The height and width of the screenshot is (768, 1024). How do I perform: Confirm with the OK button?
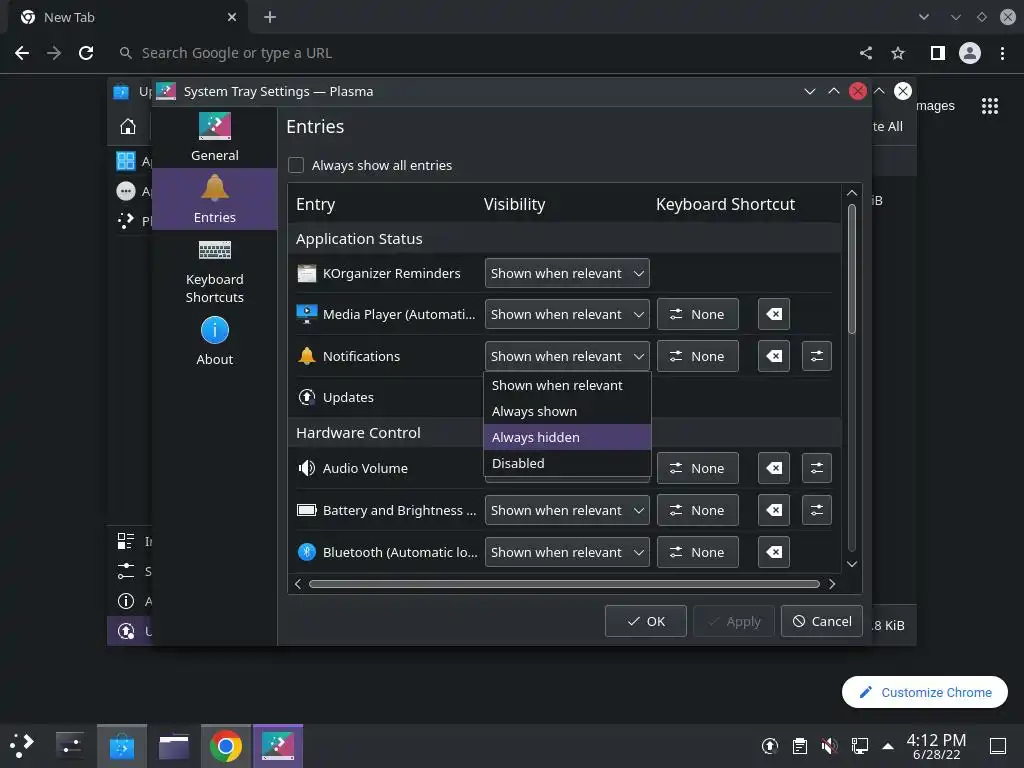(x=645, y=621)
